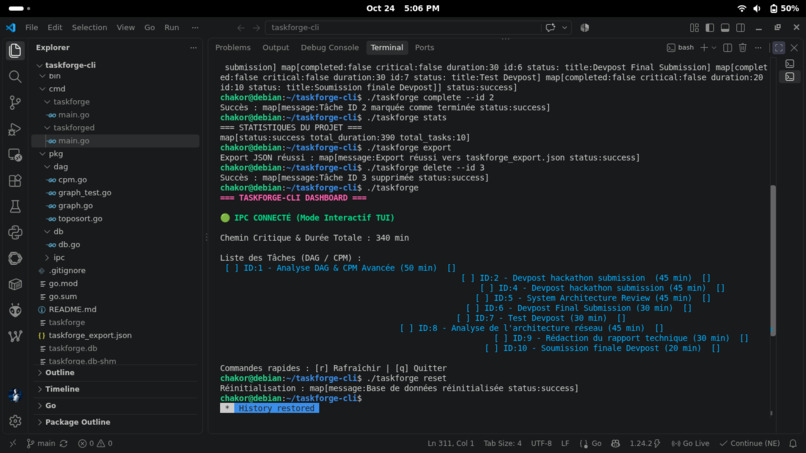Screen dimensions: 806x453
Task: Synchronize changes icon in status bar
Action: click(64, 443)
